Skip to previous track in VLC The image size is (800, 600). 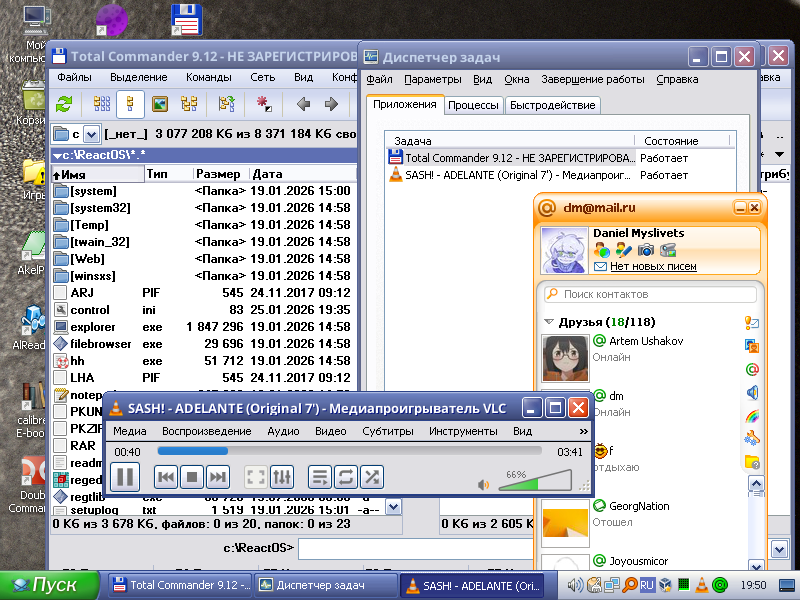(166, 477)
